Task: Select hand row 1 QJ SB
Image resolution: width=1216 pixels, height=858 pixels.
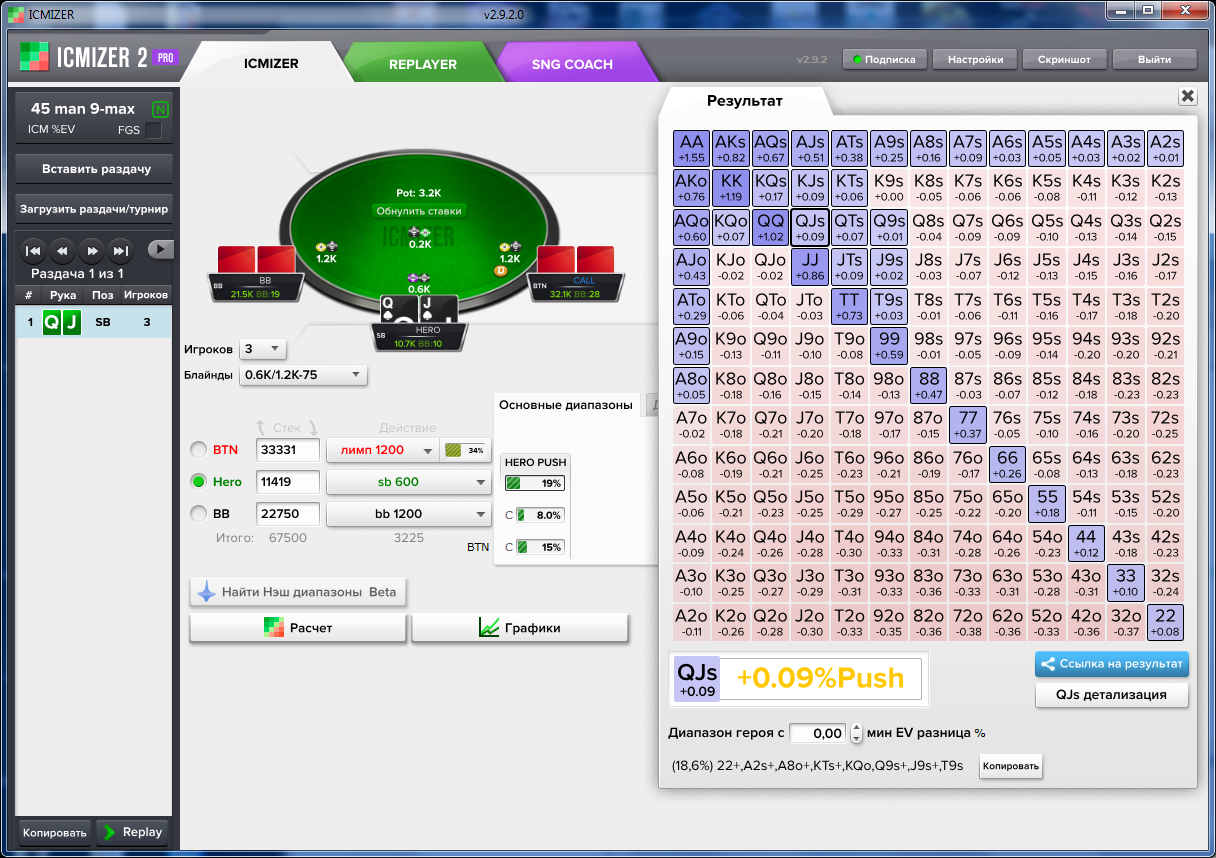Action: click(x=96, y=322)
